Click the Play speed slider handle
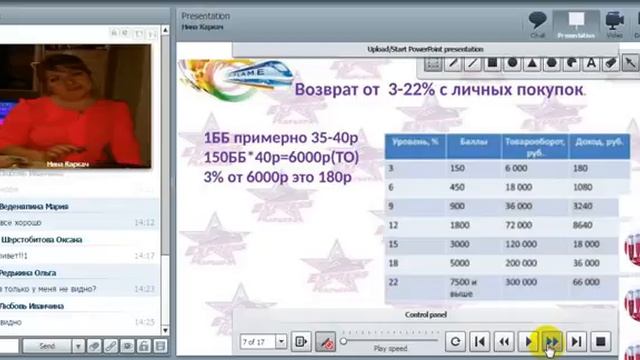640x360 pixels. click(344, 341)
